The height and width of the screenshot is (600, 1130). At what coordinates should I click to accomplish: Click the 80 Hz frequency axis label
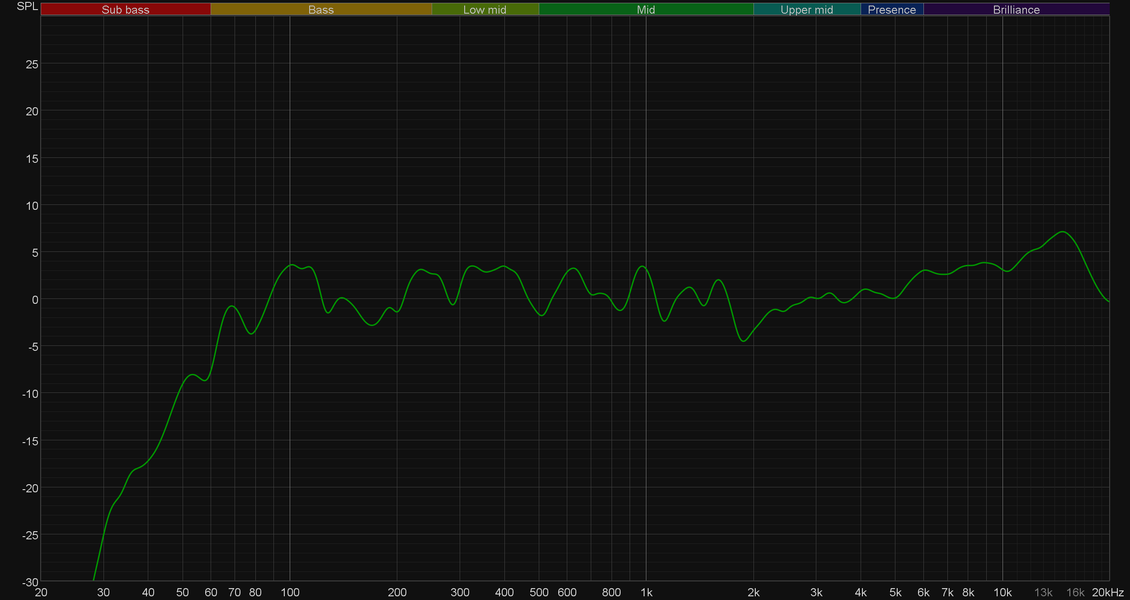tap(255, 593)
